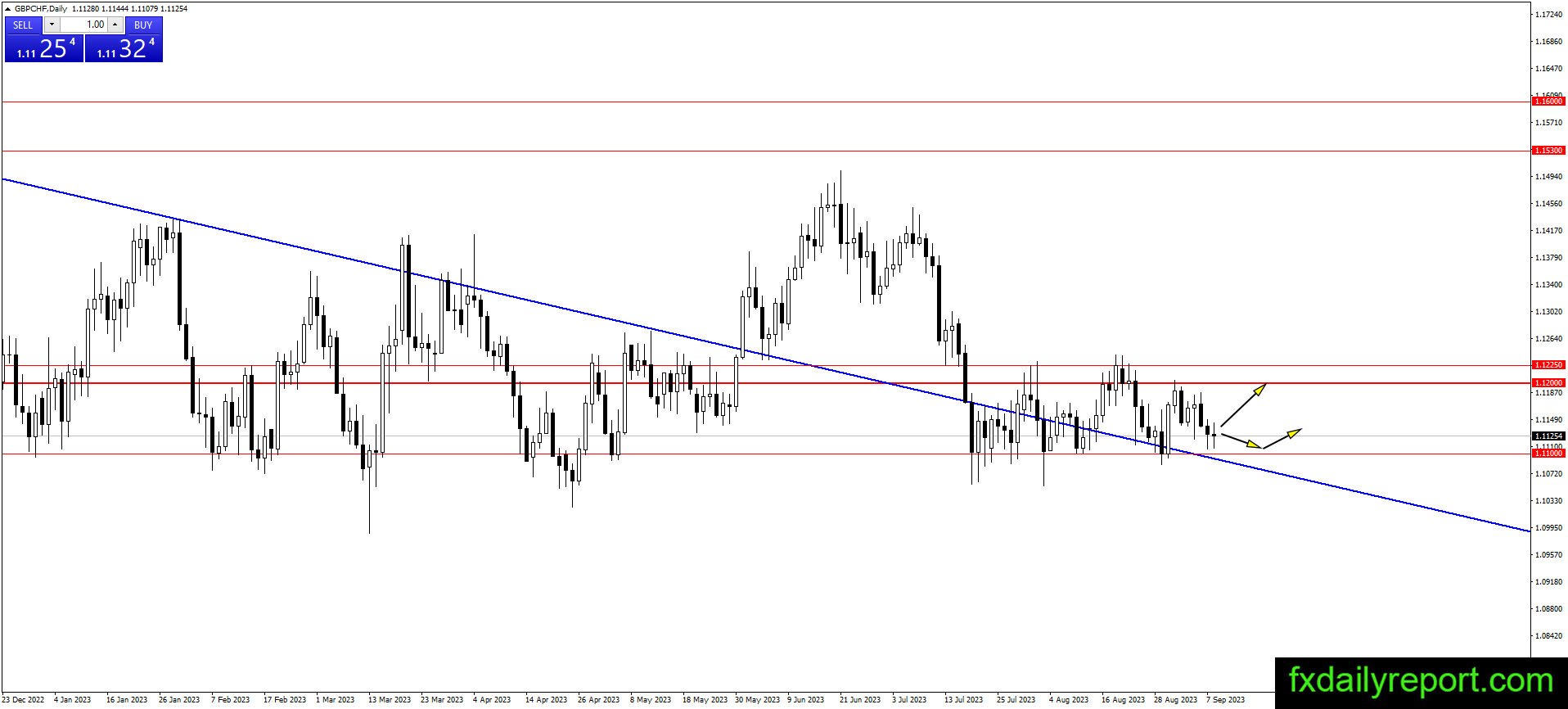Click the 1 Mar 2023 date label
Image resolution: width=1568 pixels, height=709 pixels.
coord(336,700)
